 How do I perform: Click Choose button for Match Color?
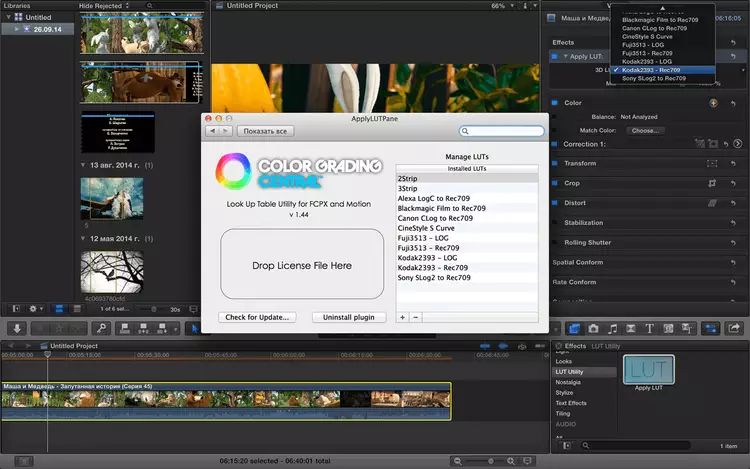(645, 131)
